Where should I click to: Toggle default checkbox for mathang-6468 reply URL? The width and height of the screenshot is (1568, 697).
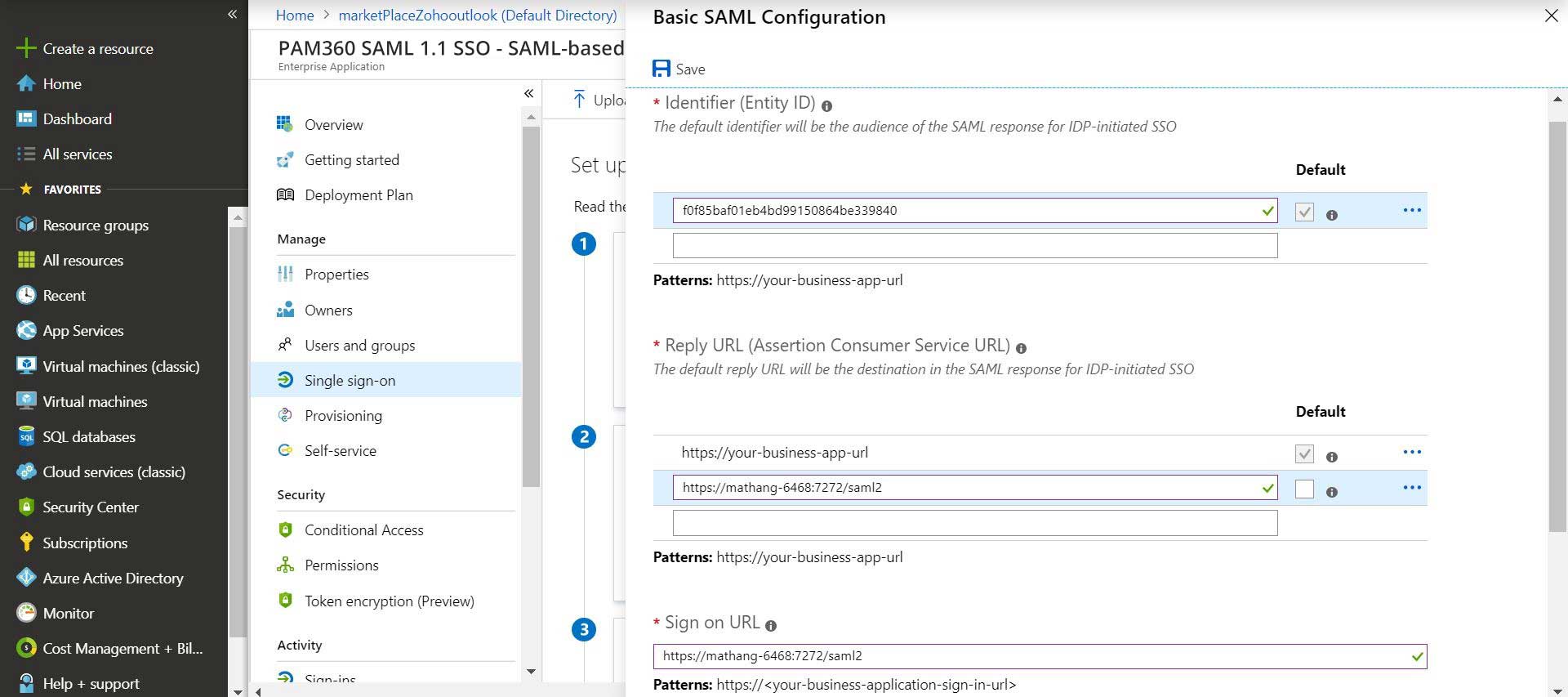tap(1304, 489)
